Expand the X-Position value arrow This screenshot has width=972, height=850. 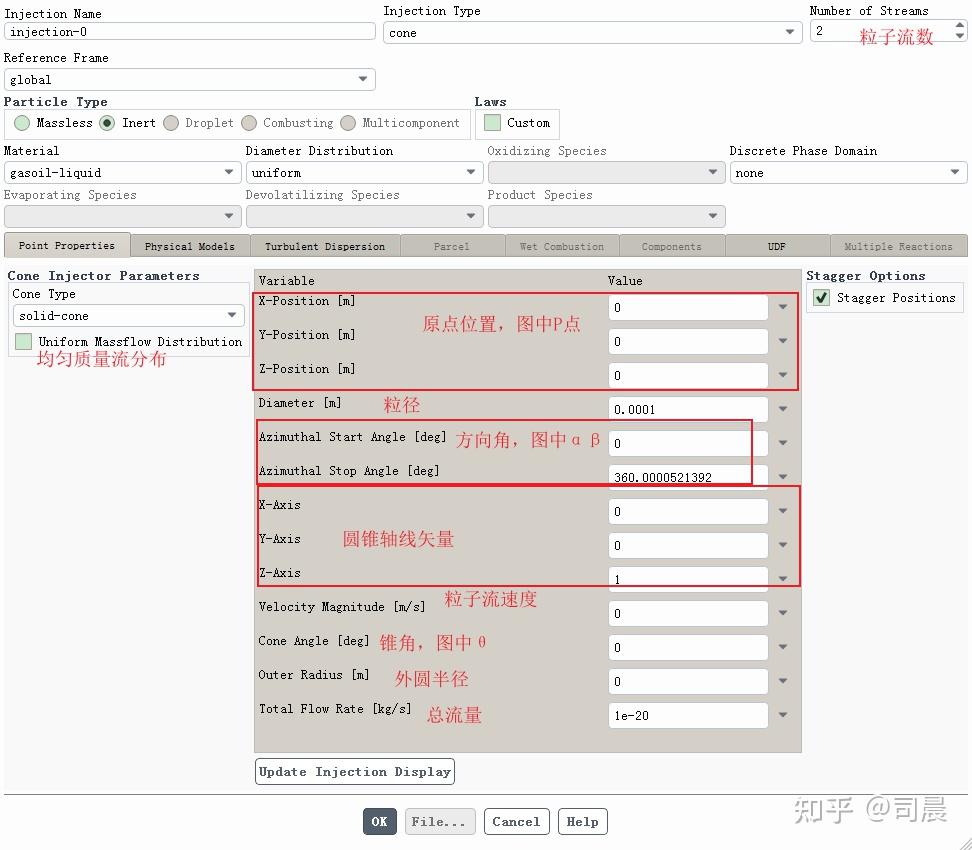click(783, 307)
